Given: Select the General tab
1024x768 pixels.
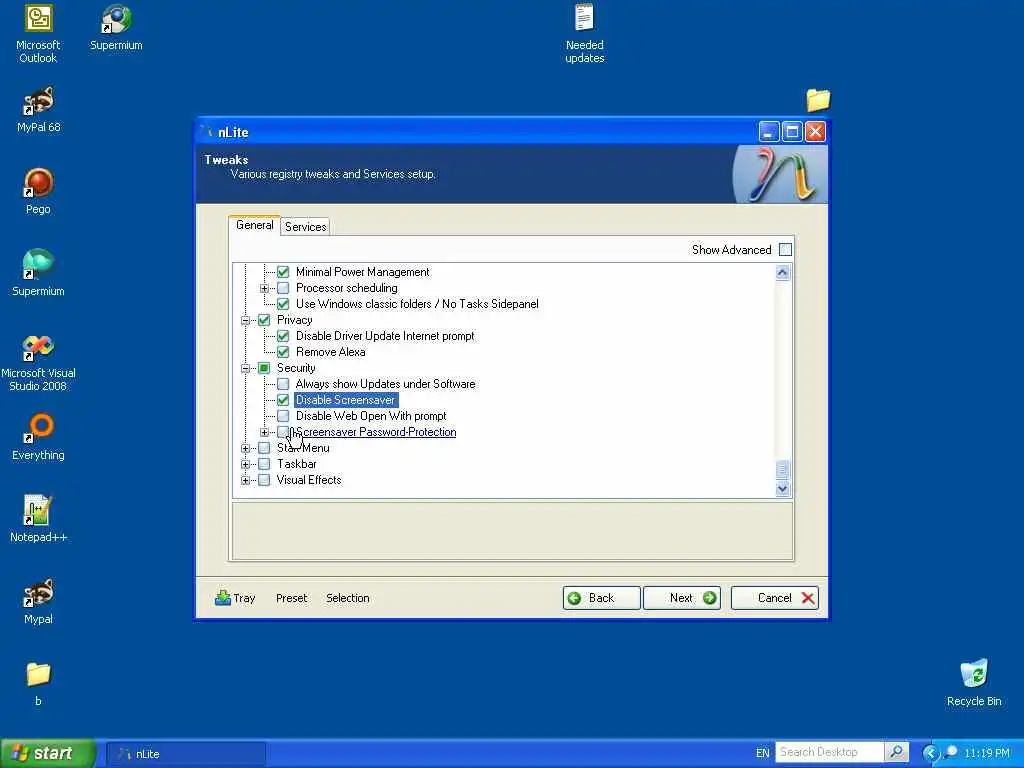Looking at the screenshot, I should pos(254,225).
